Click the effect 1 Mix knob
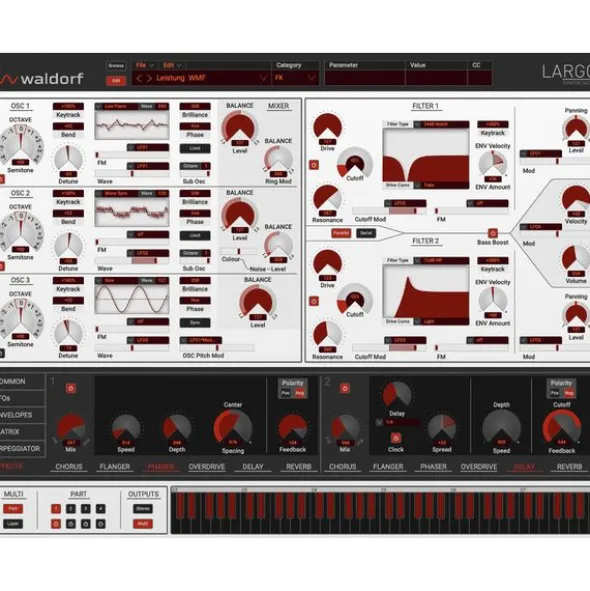This screenshot has height=591, width=590. tap(70, 429)
